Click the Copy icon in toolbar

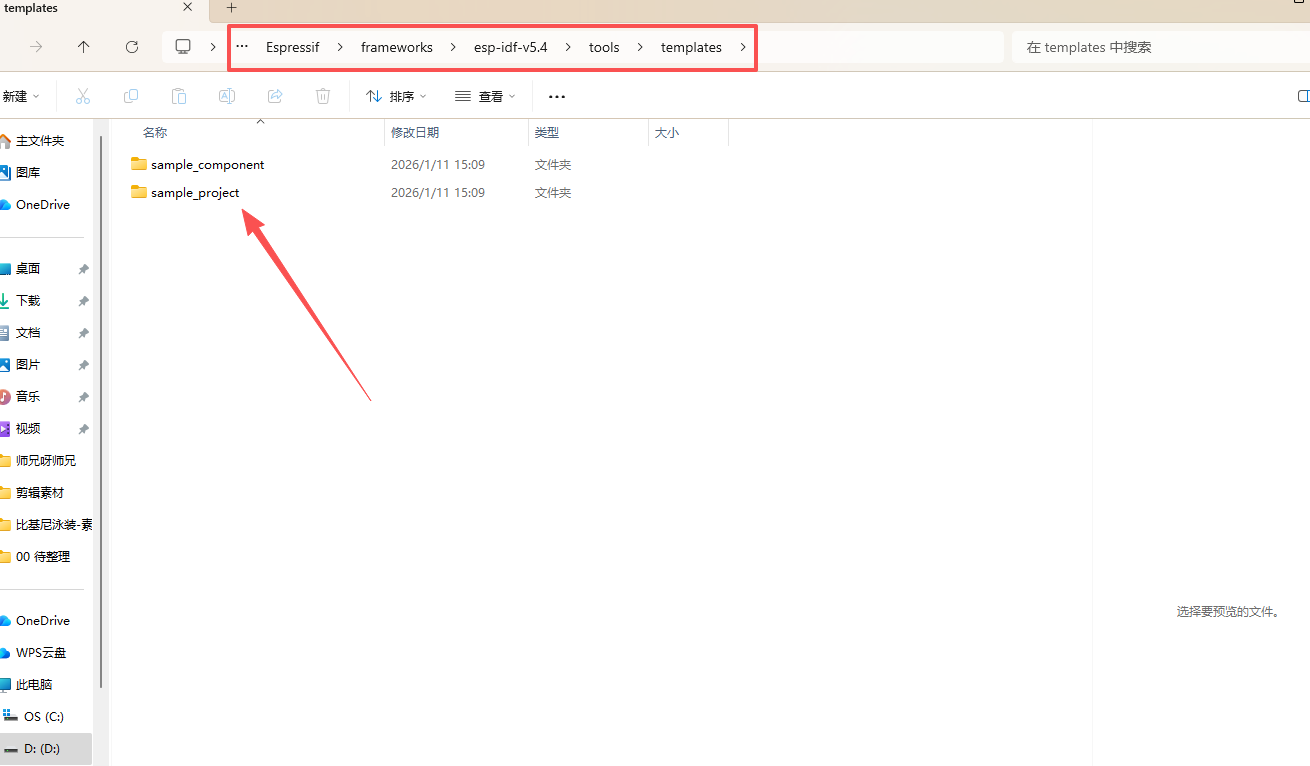click(131, 96)
